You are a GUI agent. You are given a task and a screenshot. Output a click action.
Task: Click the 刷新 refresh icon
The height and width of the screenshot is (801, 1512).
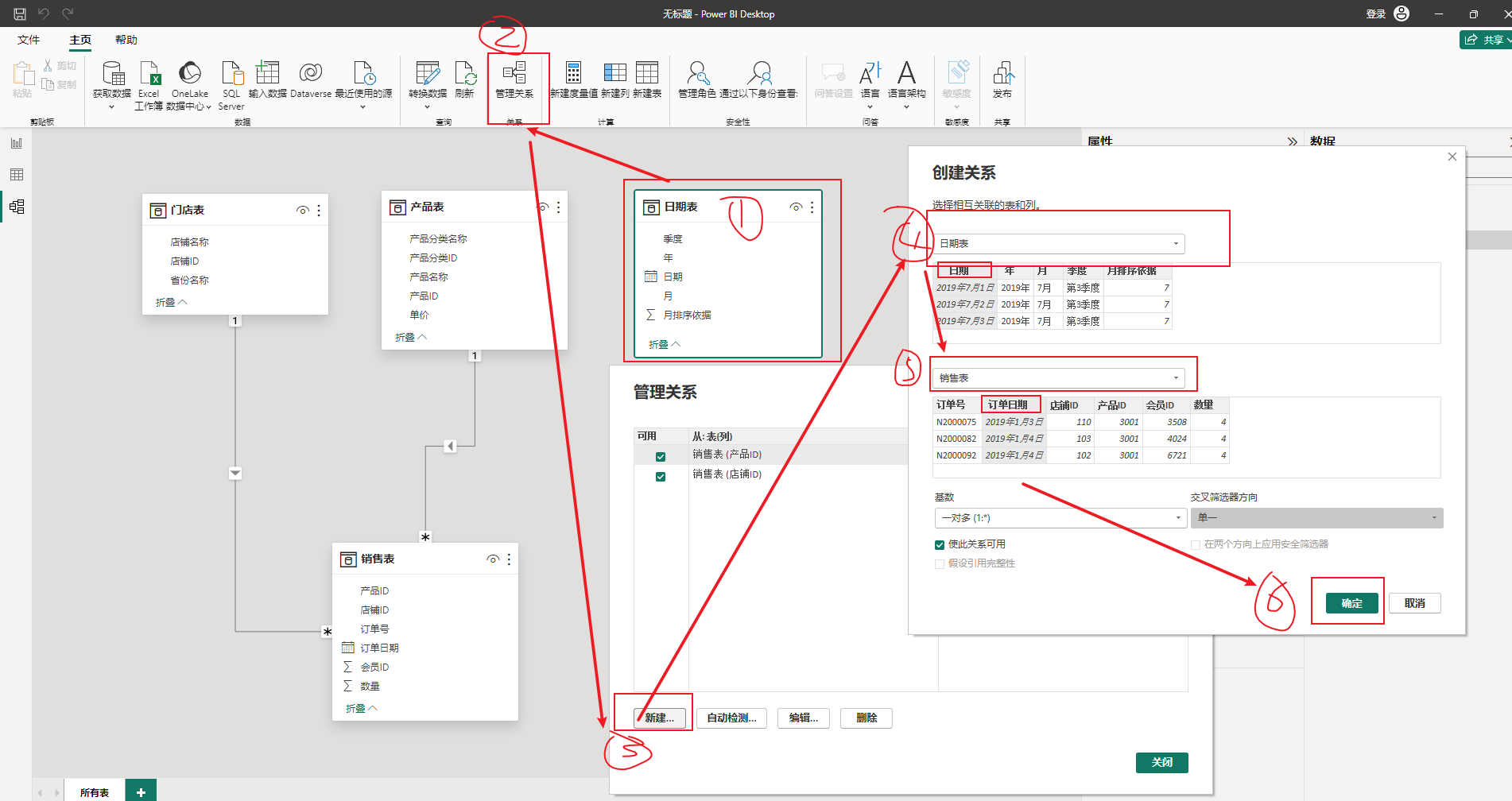(x=465, y=79)
